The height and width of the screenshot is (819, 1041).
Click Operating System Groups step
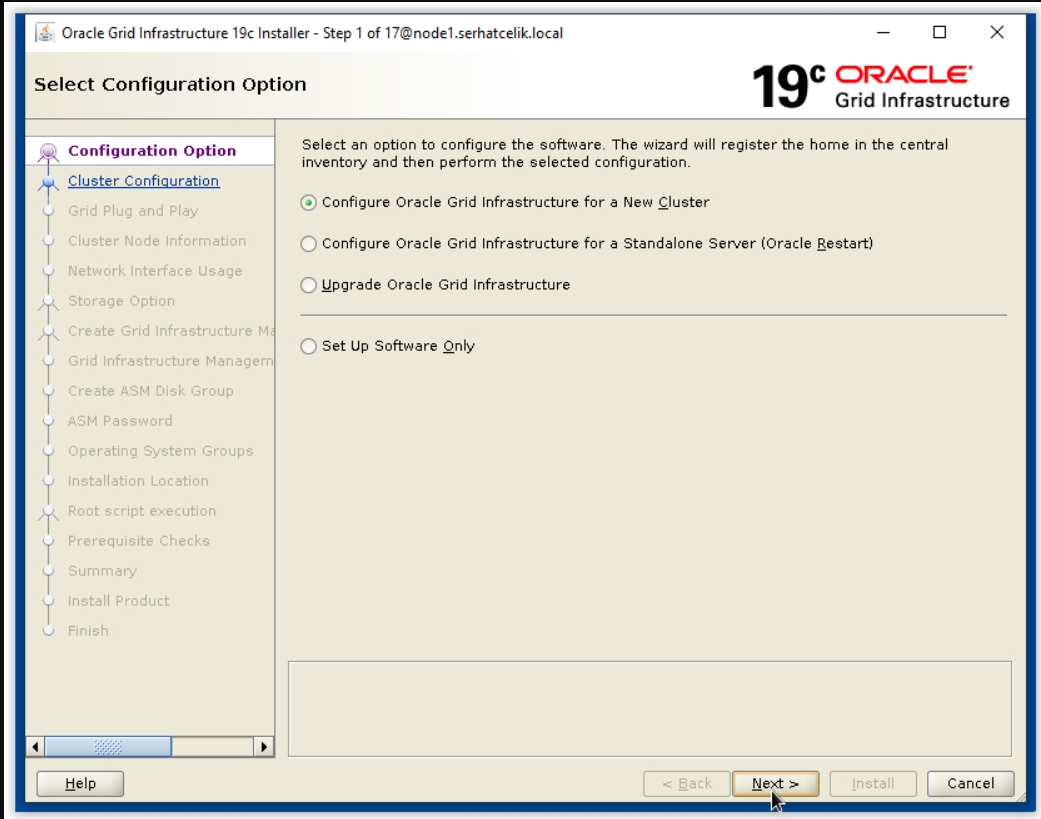pos(161,451)
